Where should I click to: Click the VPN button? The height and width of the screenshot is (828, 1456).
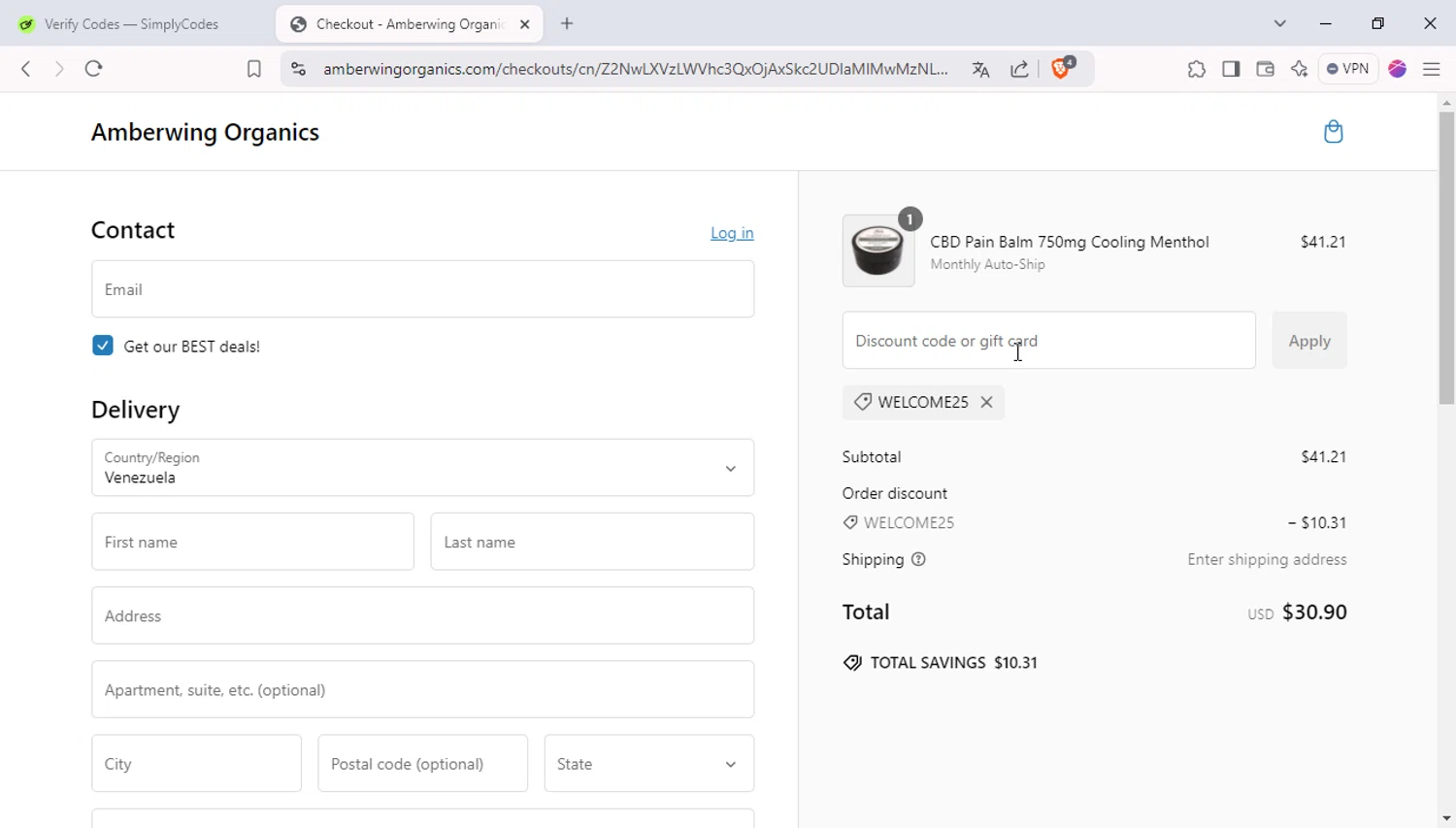pyautogui.click(x=1348, y=69)
